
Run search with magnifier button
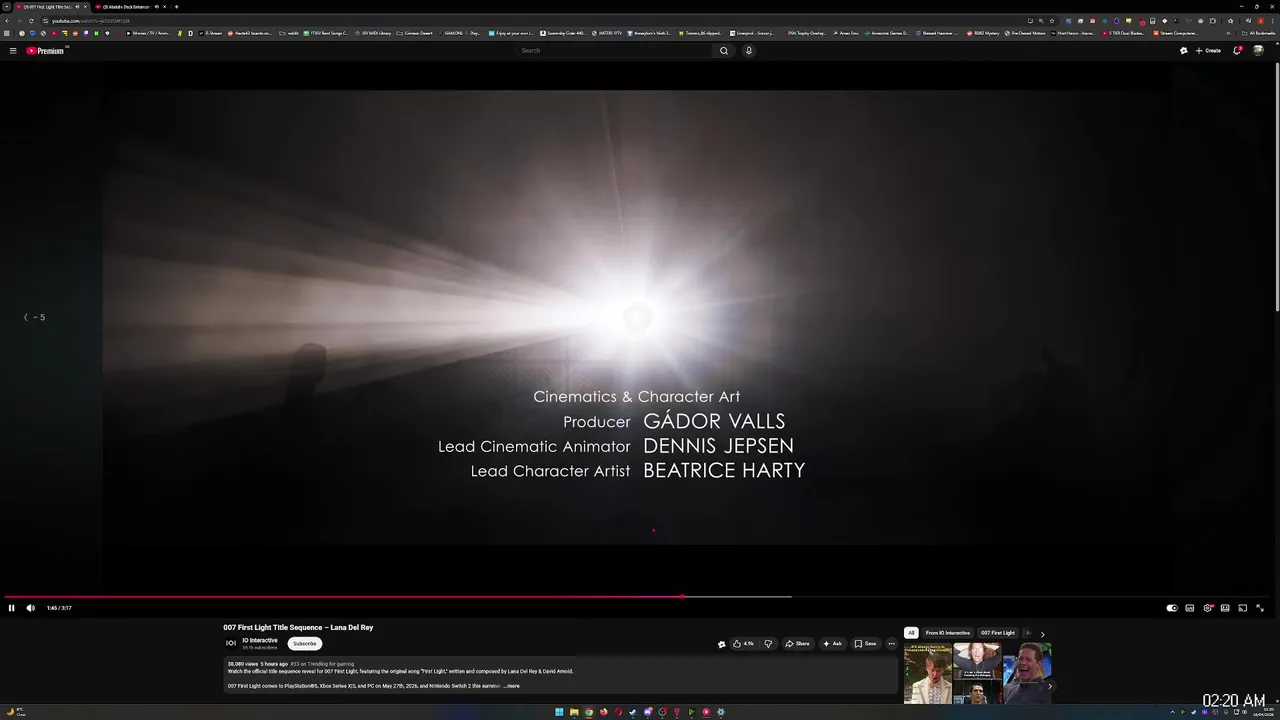tap(724, 50)
